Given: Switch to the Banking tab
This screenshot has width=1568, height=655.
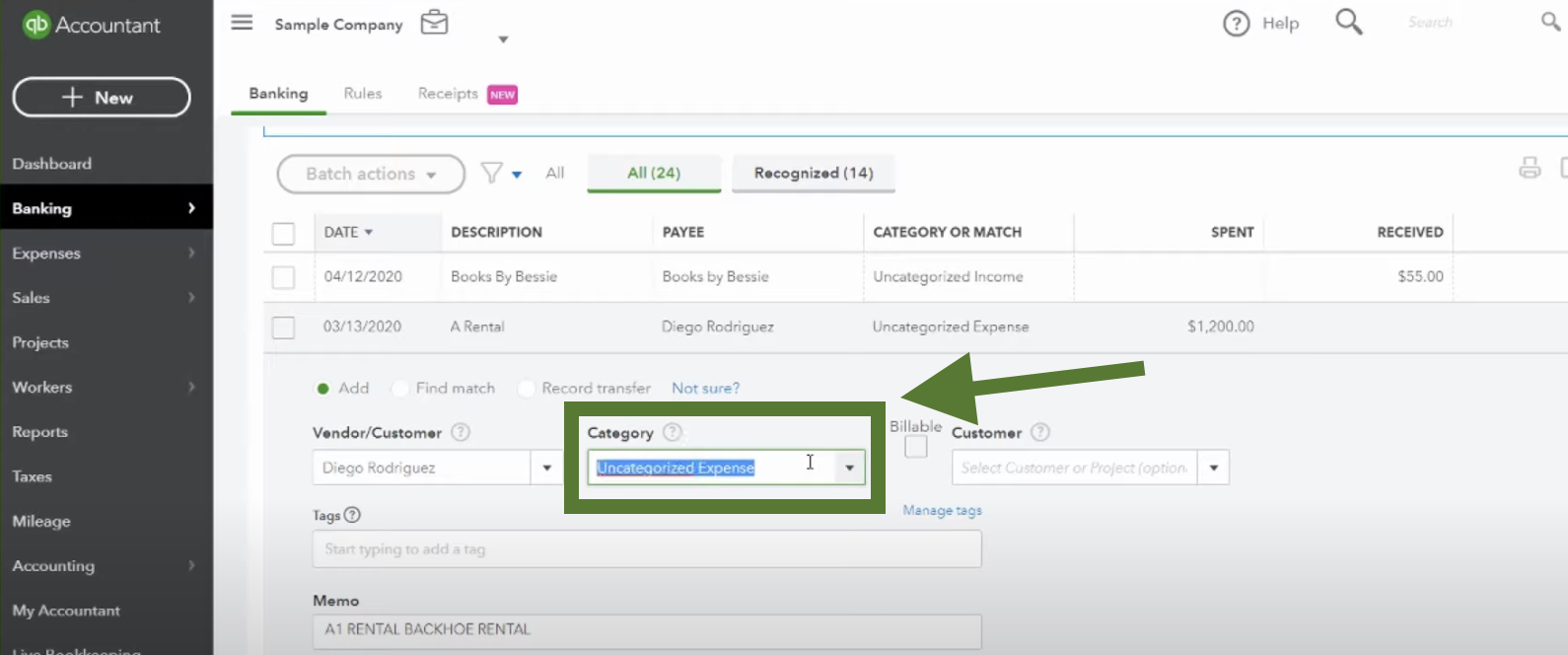Looking at the screenshot, I should (278, 93).
